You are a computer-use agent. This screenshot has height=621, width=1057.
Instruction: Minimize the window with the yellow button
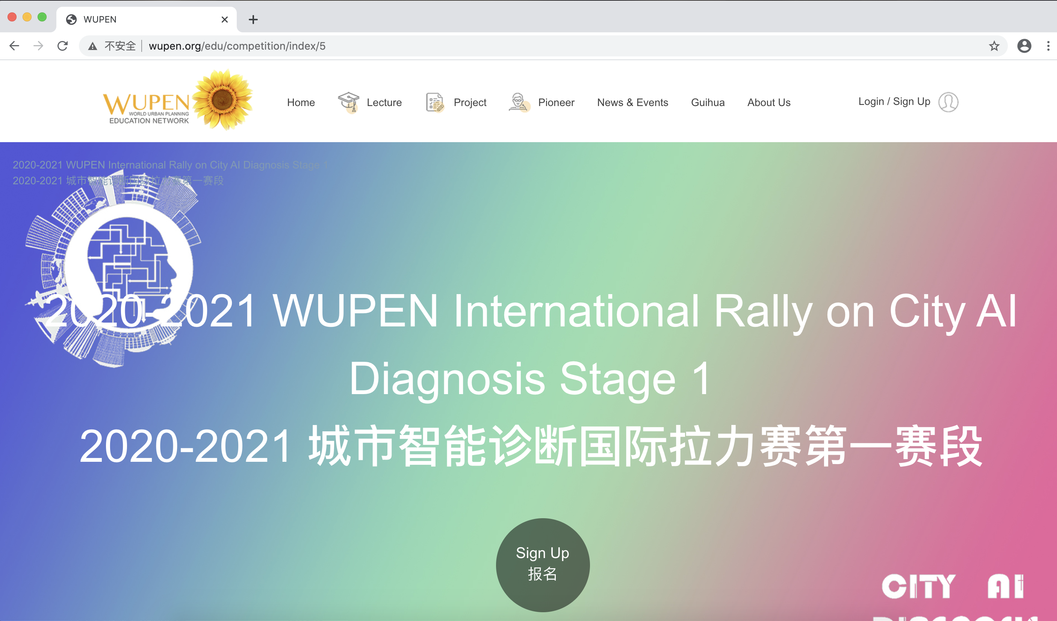click(x=27, y=17)
